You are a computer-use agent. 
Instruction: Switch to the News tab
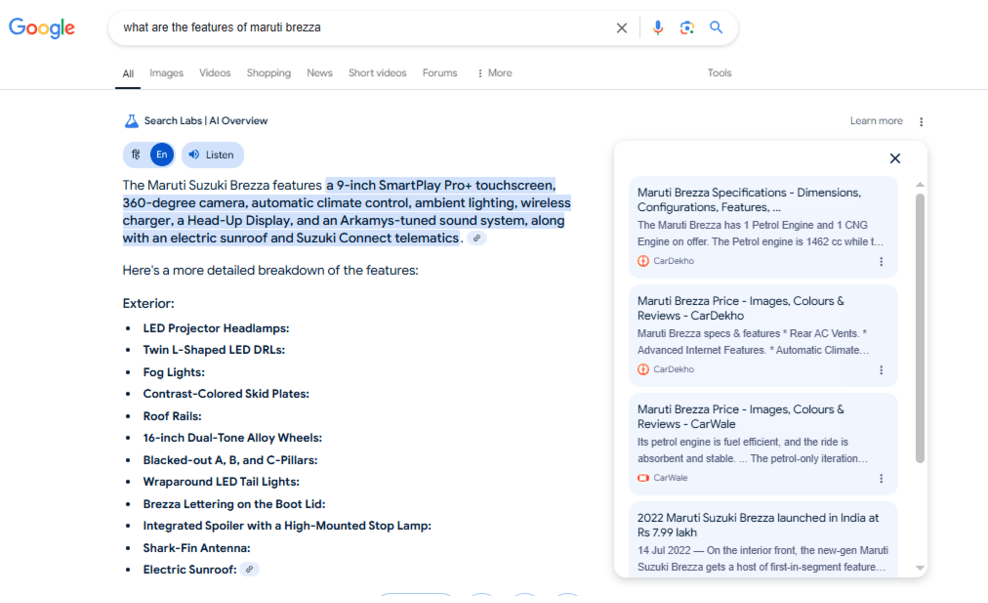click(x=319, y=73)
